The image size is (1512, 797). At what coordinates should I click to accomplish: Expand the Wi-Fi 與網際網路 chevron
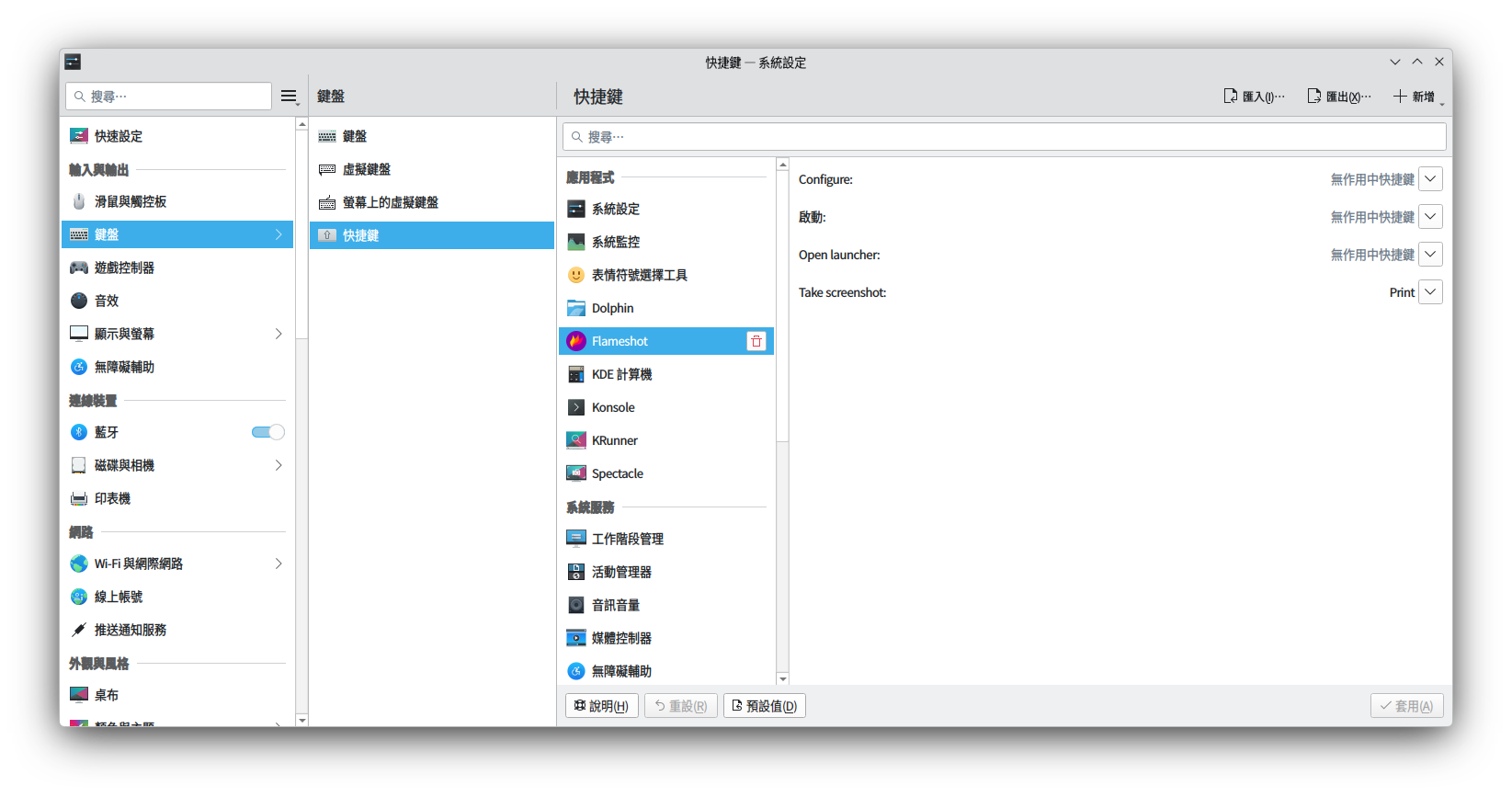279,564
